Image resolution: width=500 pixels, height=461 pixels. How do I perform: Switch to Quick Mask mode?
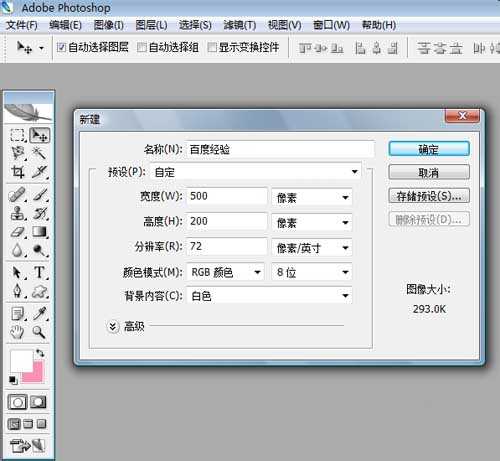click(x=39, y=402)
